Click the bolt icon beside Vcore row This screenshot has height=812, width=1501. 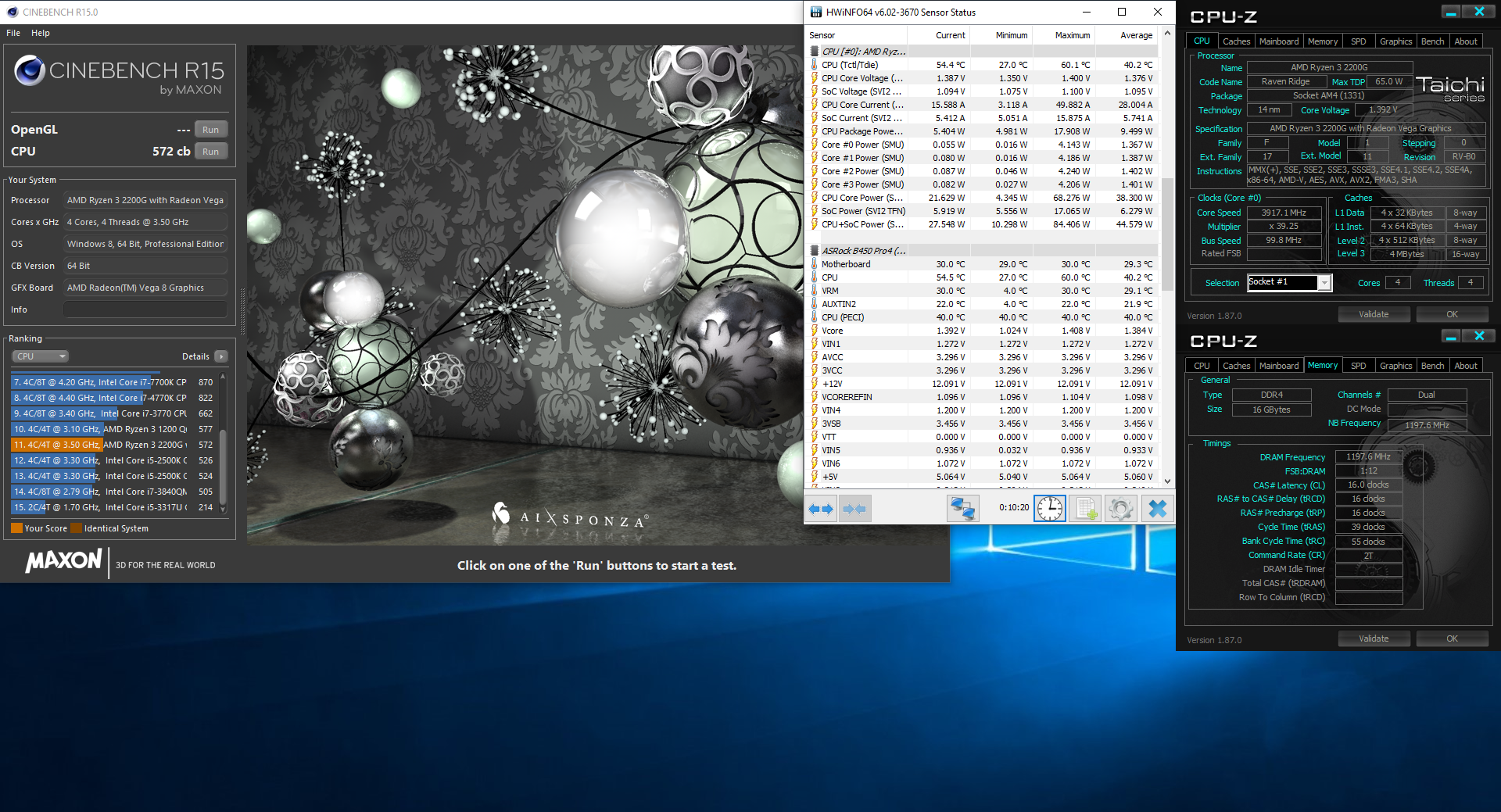click(815, 331)
